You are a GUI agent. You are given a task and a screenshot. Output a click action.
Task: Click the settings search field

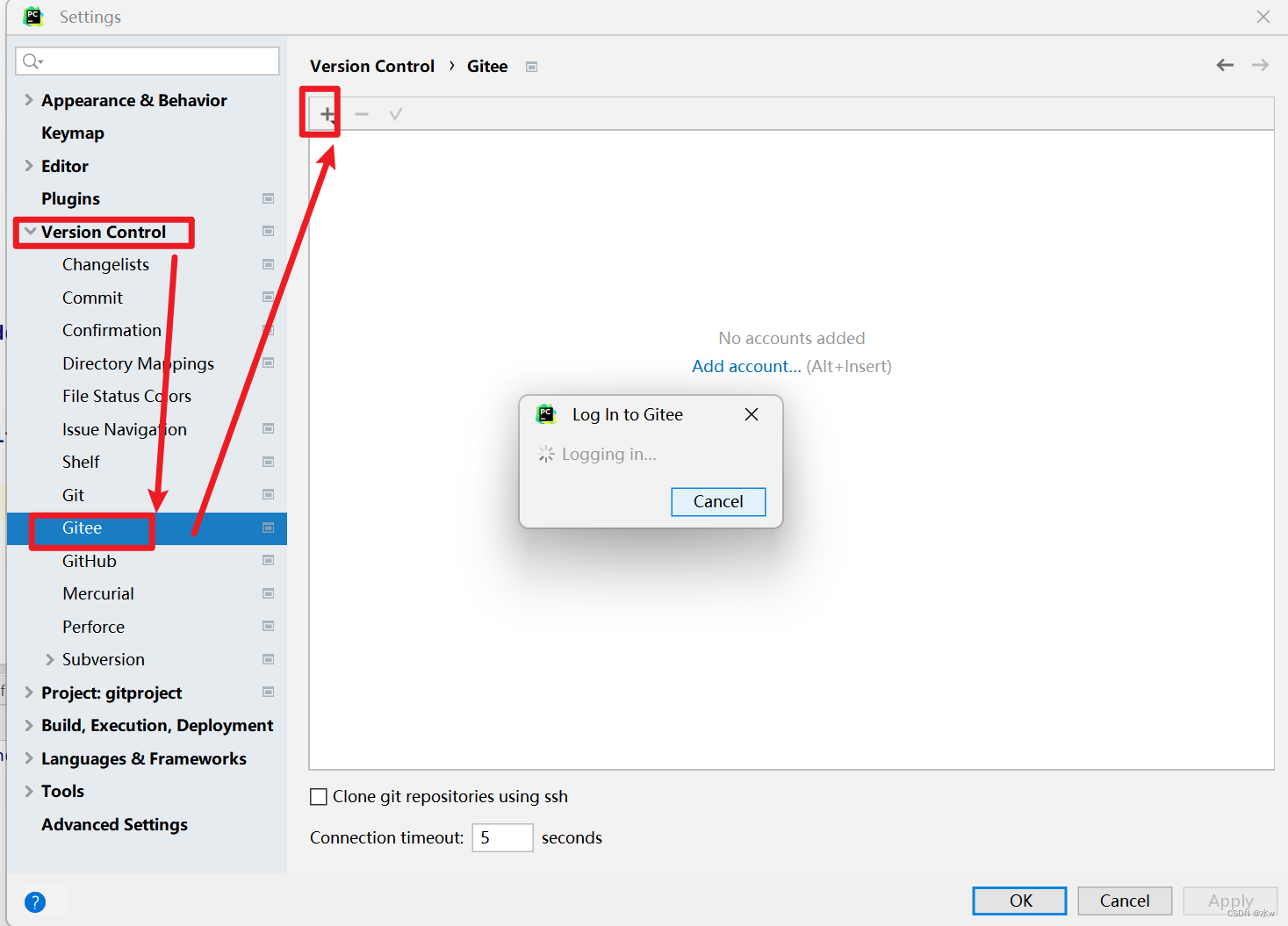click(148, 61)
